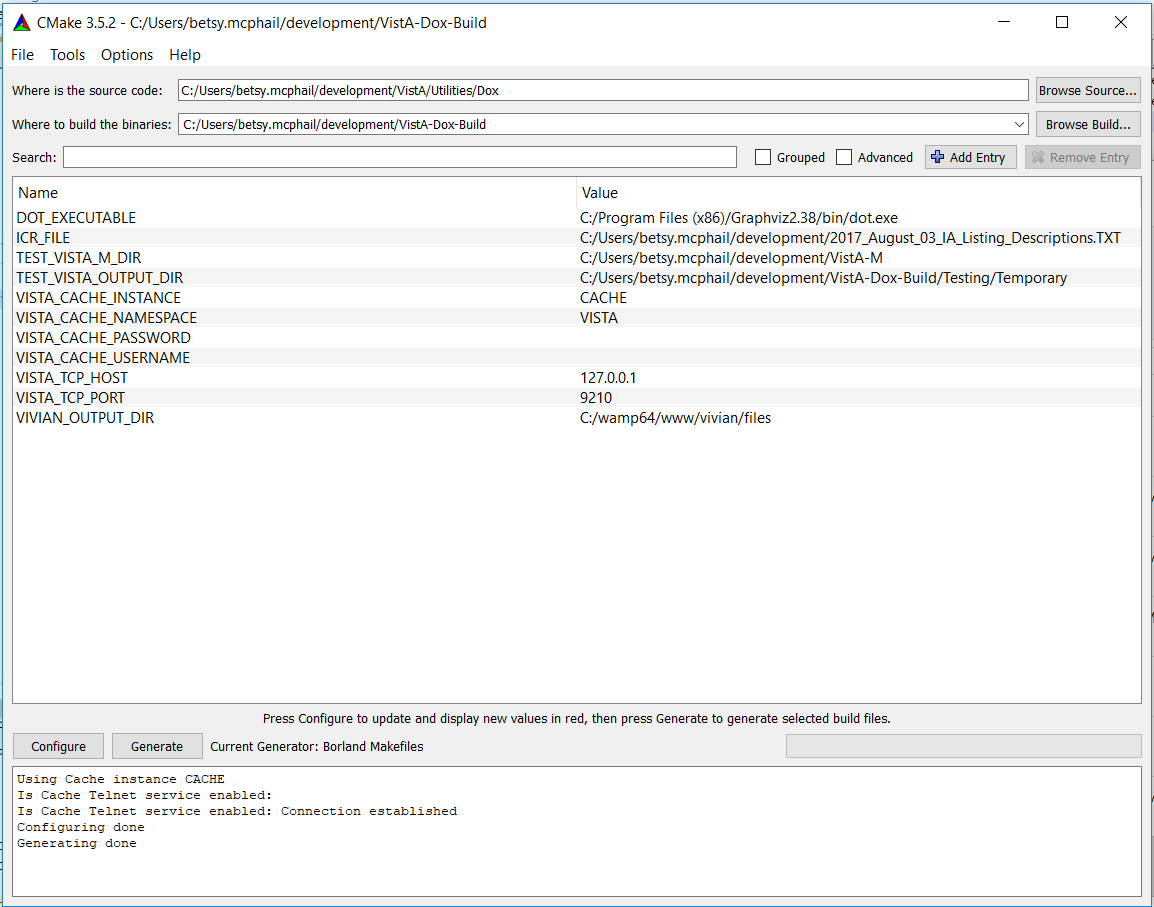Open the File menu
This screenshot has width=1154, height=907.
[22, 55]
